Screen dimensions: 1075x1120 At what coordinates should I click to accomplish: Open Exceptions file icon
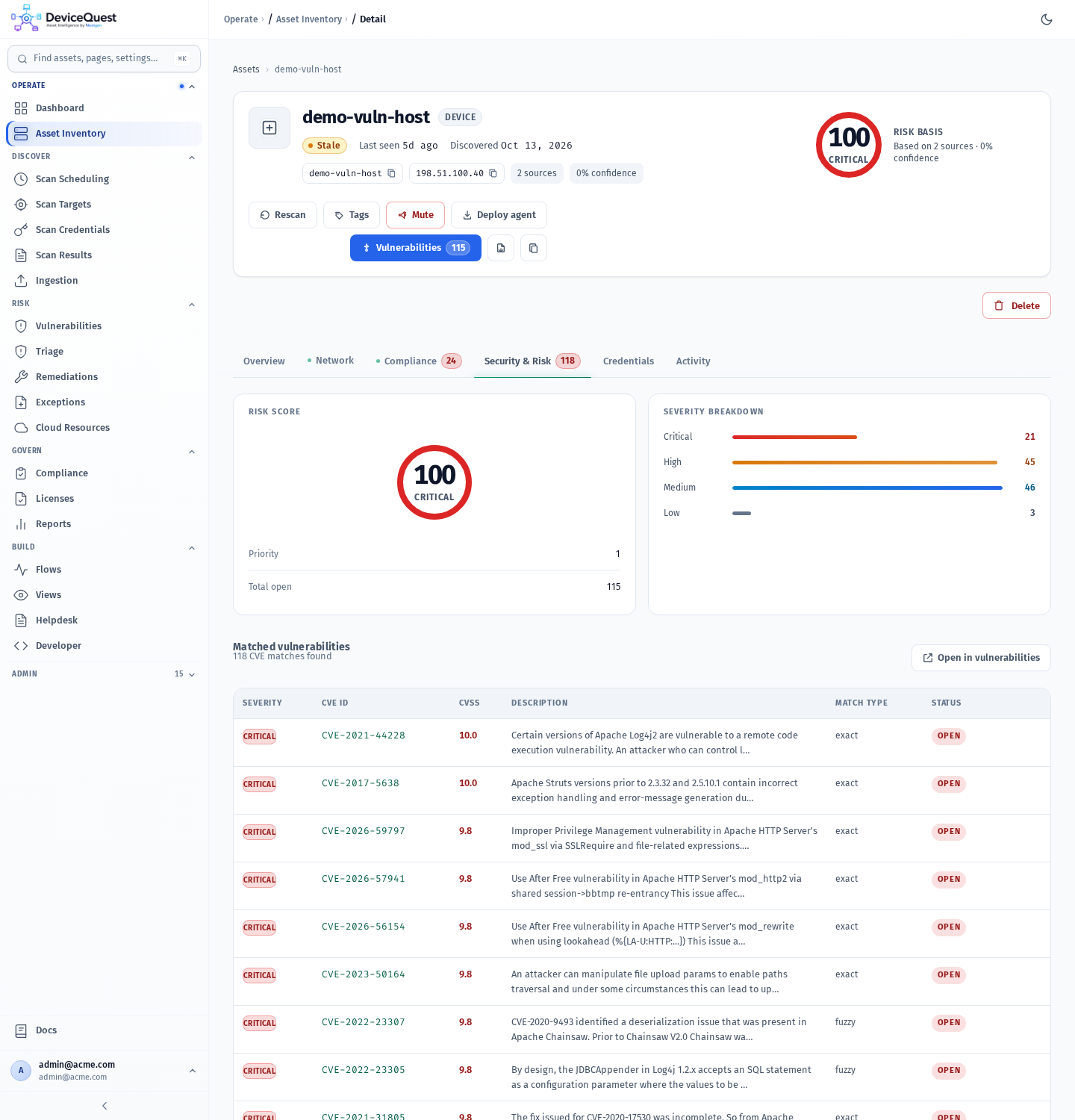tap(21, 402)
